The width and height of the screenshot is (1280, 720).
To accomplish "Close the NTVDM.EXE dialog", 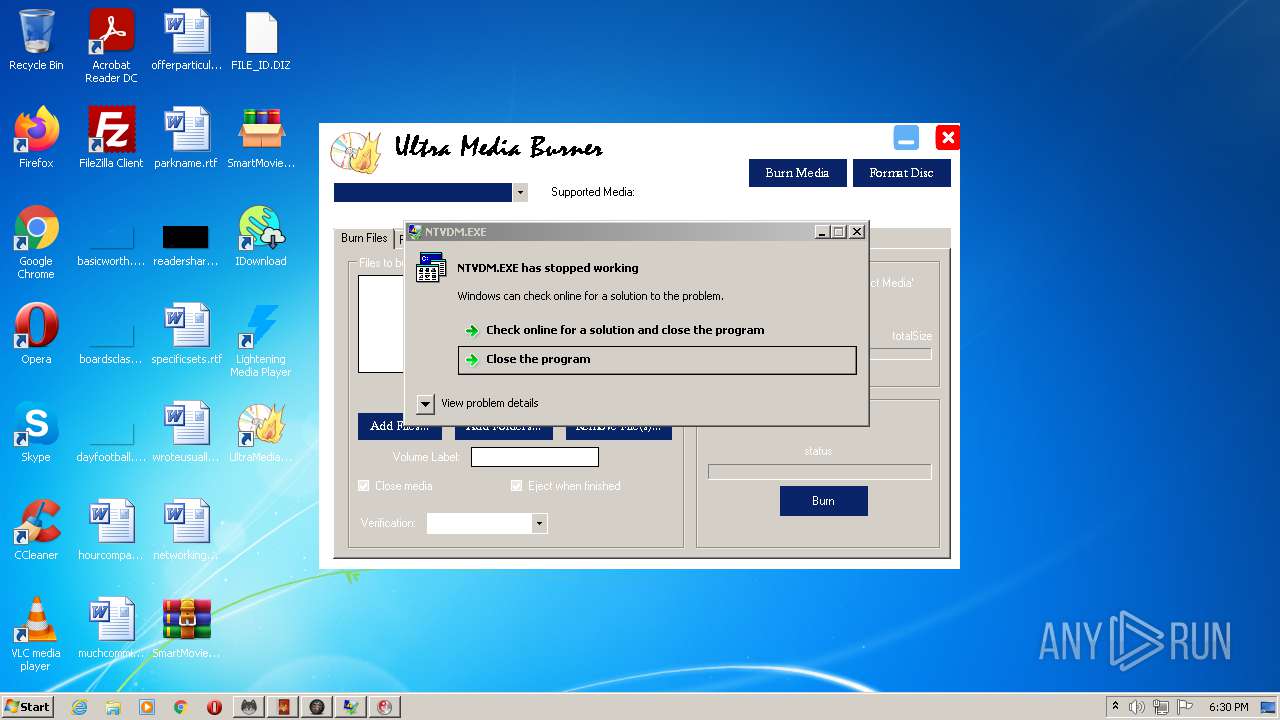I will click(x=857, y=232).
